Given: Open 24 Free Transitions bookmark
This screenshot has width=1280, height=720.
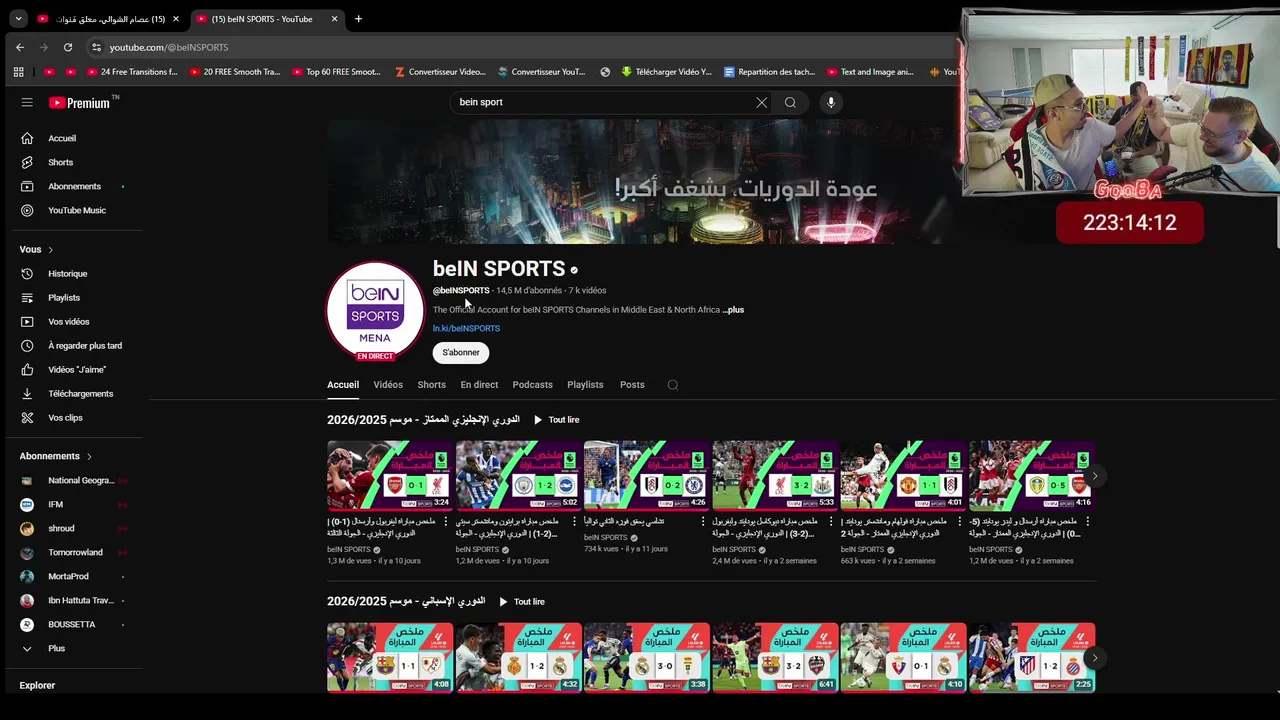Looking at the screenshot, I should (x=132, y=72).
